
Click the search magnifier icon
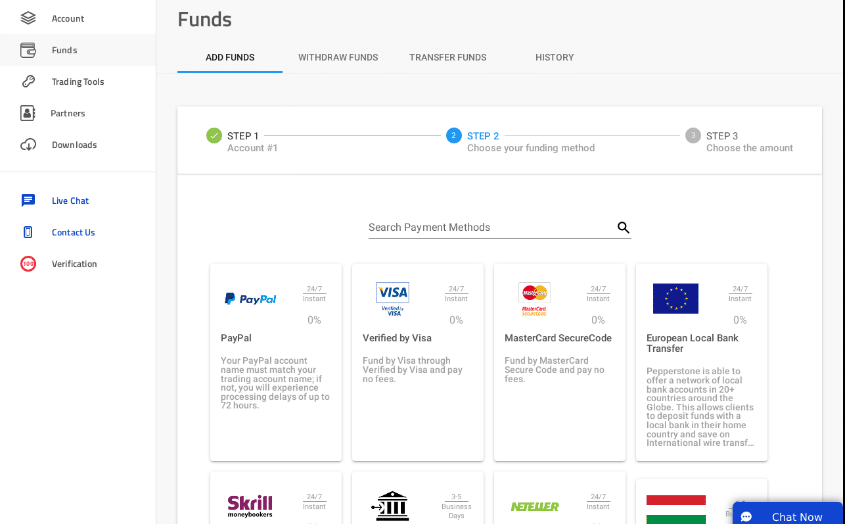coord(623,228)
